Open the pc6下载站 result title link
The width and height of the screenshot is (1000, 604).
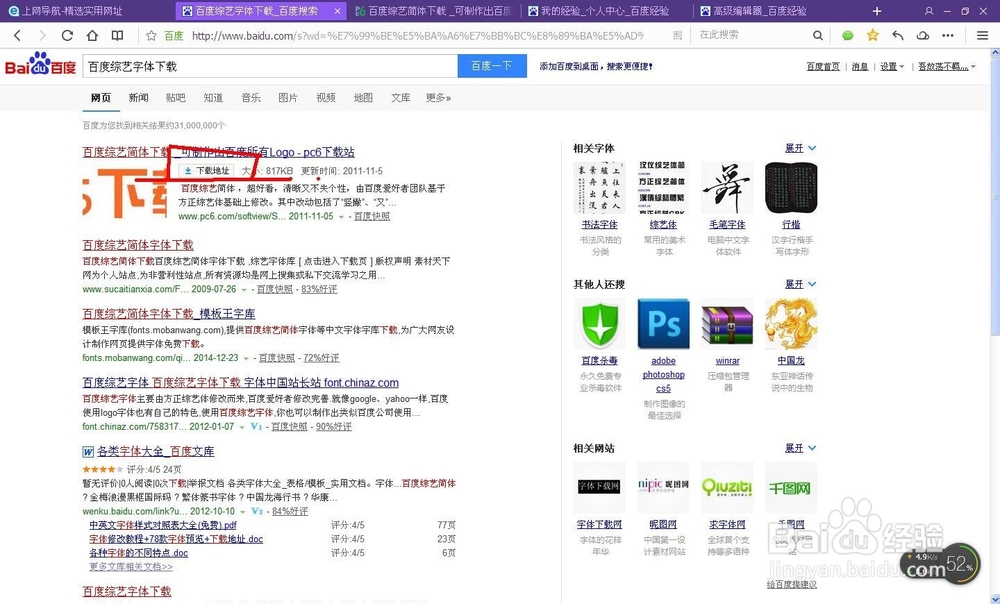tap(218, 152)
